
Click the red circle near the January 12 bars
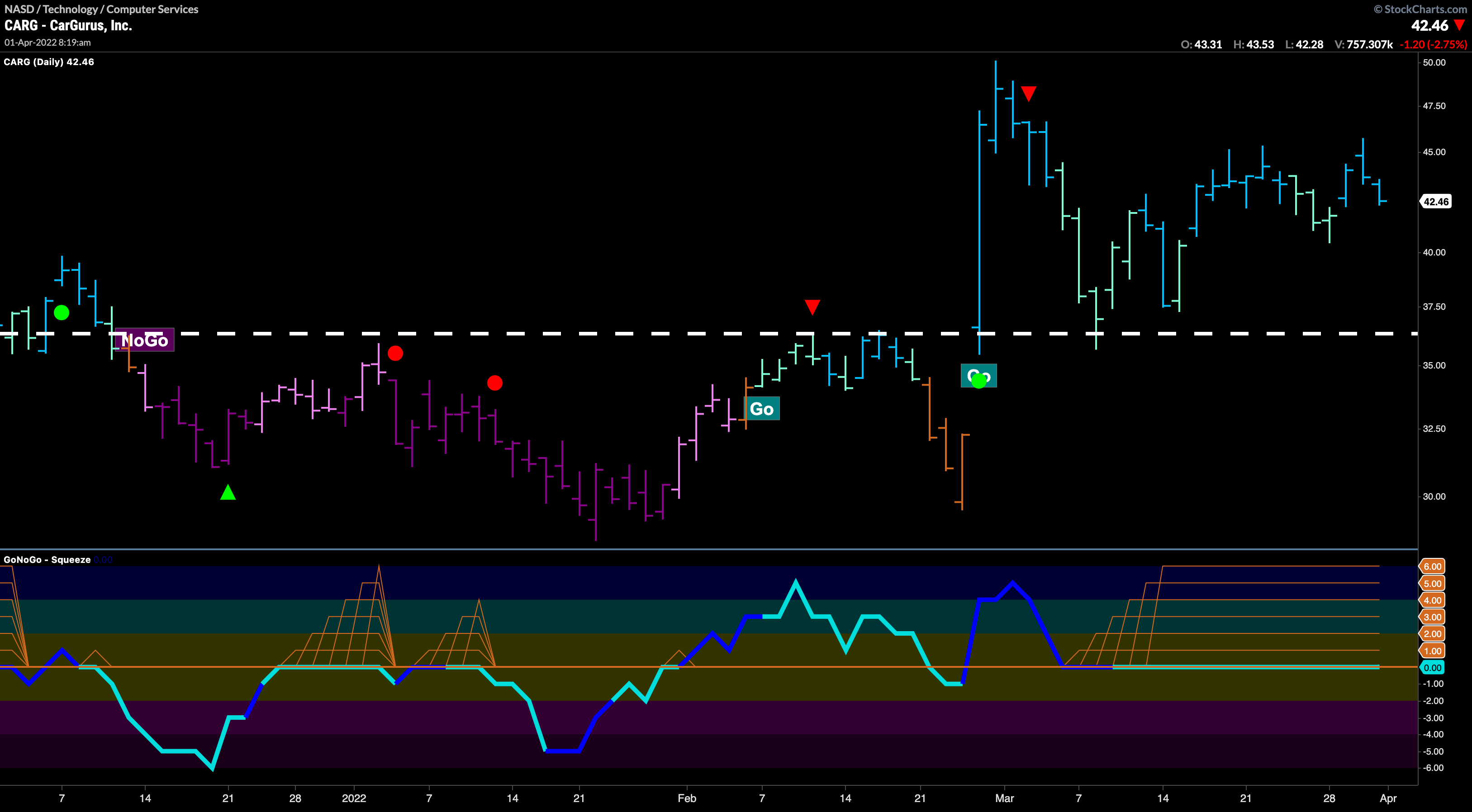(495, 382)
